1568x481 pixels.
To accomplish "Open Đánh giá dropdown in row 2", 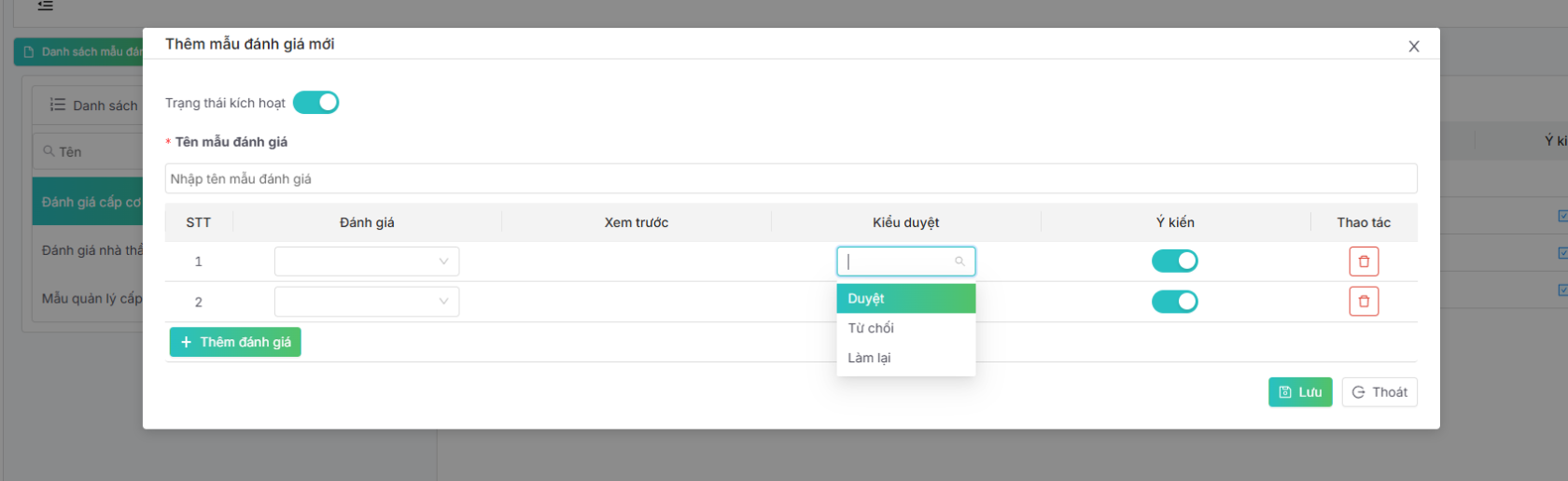I will point(366,302).
